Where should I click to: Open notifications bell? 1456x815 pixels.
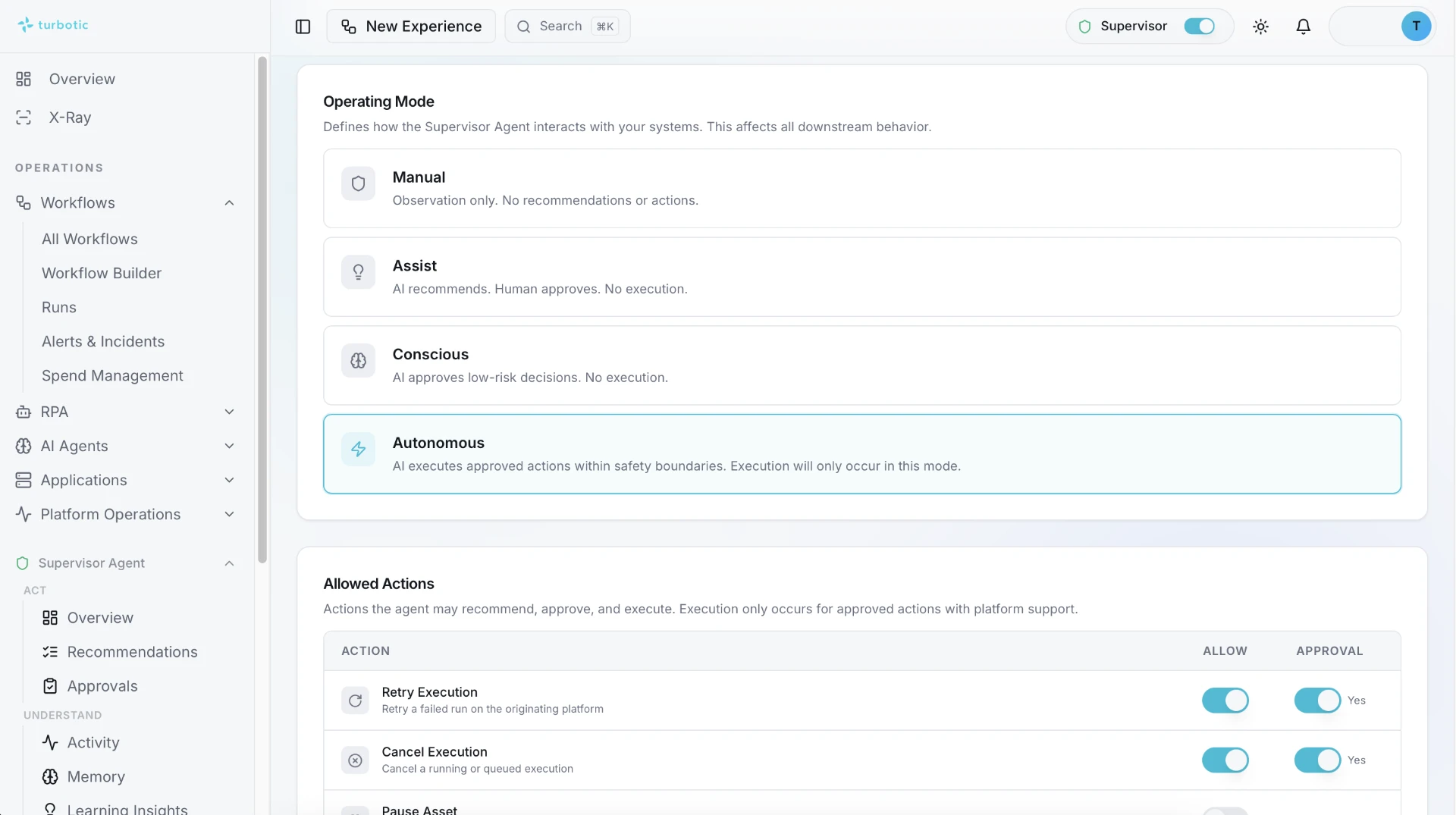(x=1303, y=27)
